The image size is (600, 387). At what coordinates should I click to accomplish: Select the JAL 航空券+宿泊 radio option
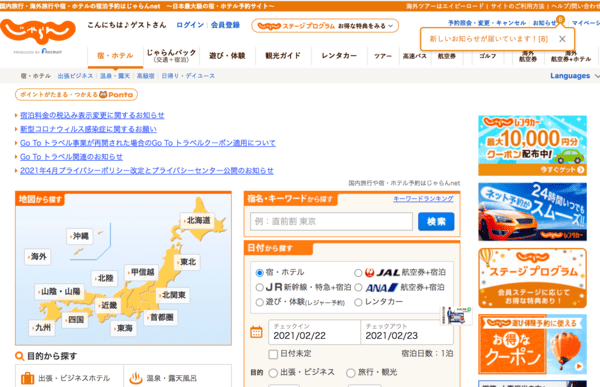(x=358, y=273)
